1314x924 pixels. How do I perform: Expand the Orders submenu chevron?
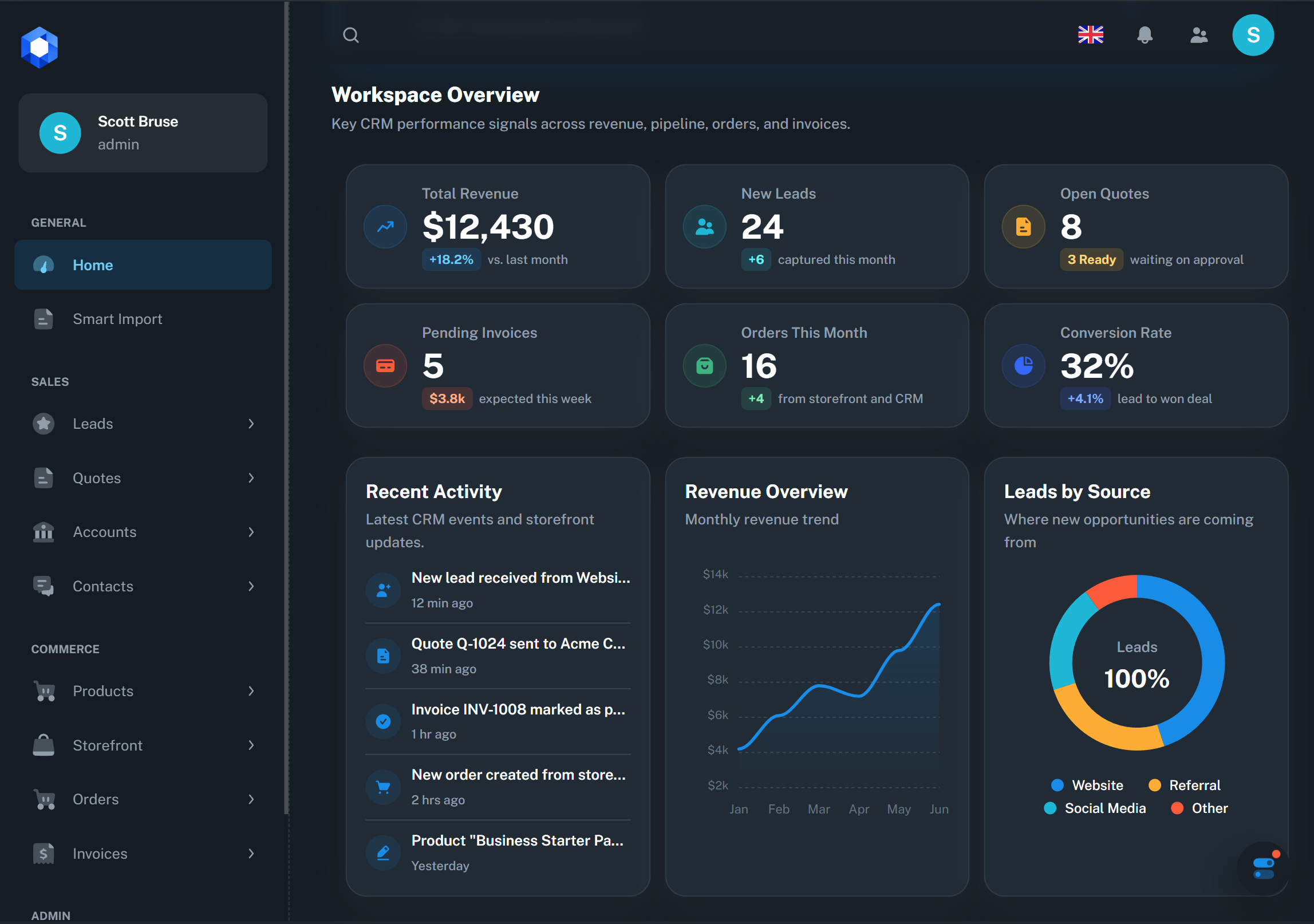[x=251, y=799]
